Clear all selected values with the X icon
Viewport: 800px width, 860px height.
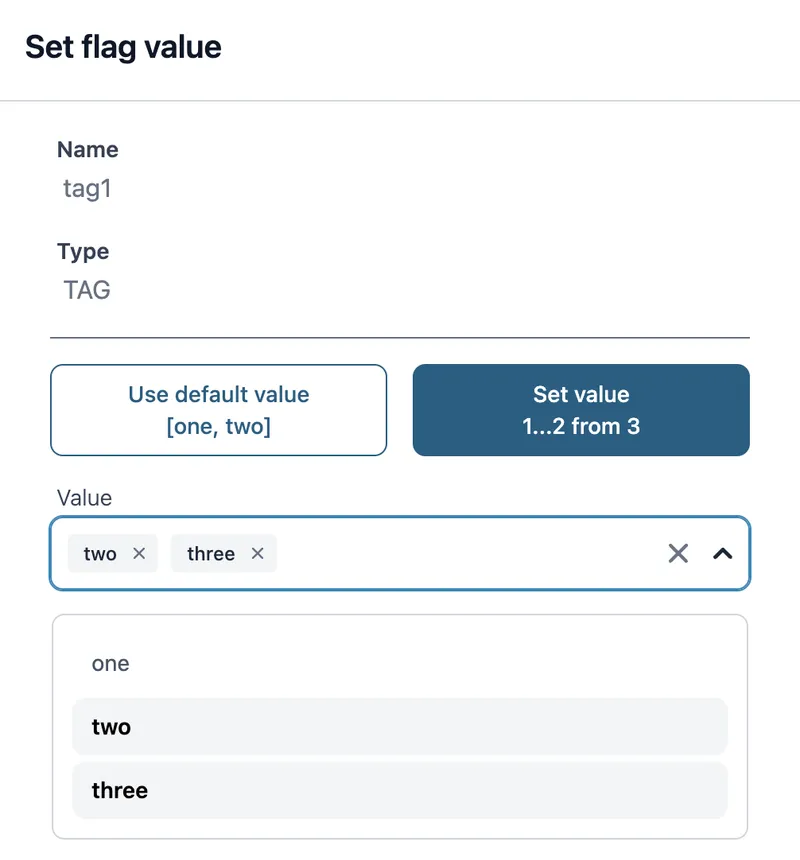click(677, 553)
